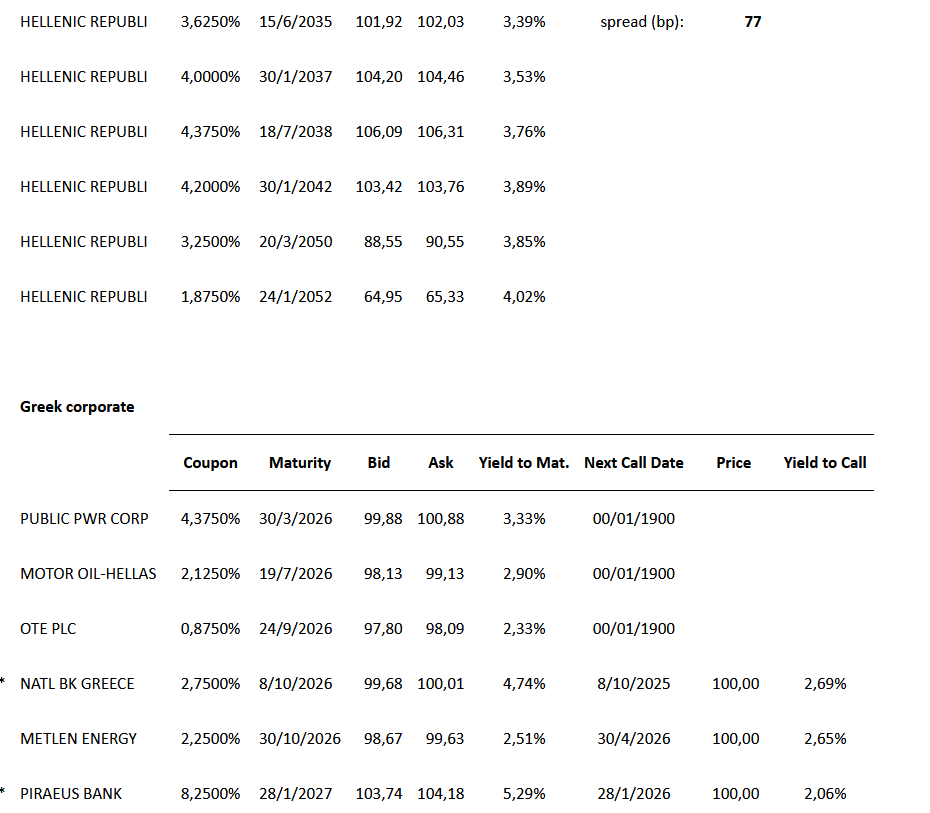Click the 4,02% yield cell

pos(525,297)
